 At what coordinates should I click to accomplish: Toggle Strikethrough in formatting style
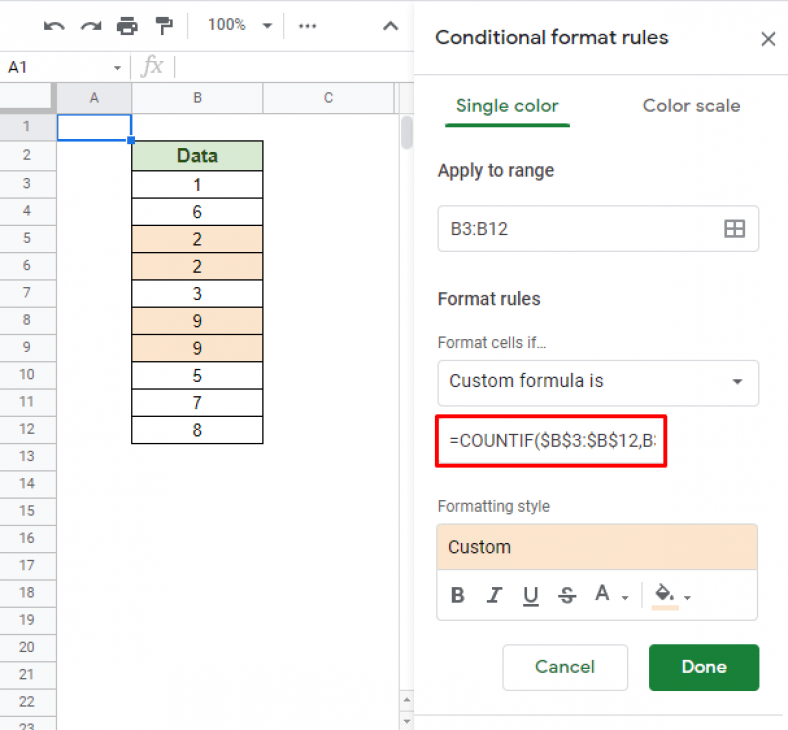[x=567, y=595]
